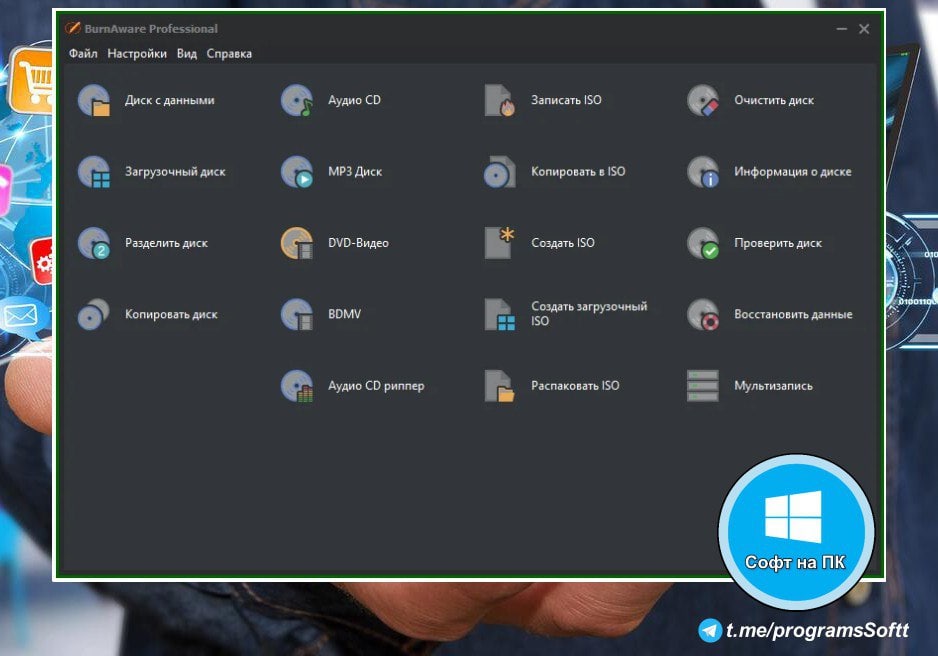Click the Диск с данными label
The width and height of the screenshot is (938, 656).
click(x=170, y=100)
